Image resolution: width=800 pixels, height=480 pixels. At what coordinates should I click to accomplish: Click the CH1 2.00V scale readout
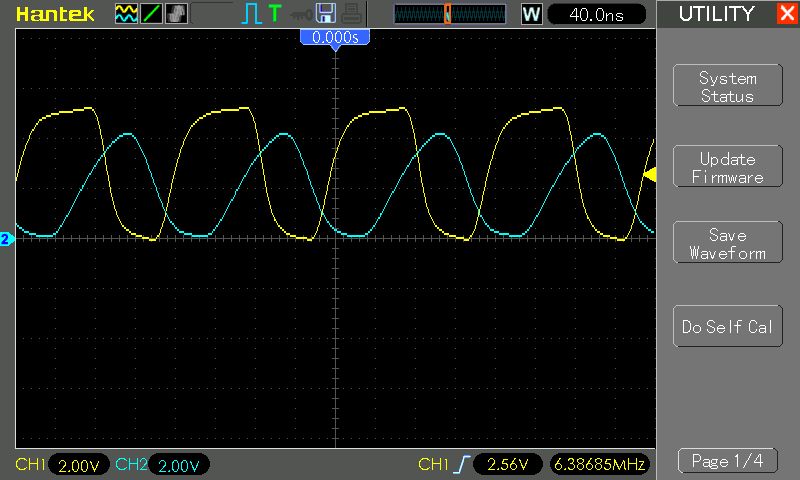[x=79, y=465]
